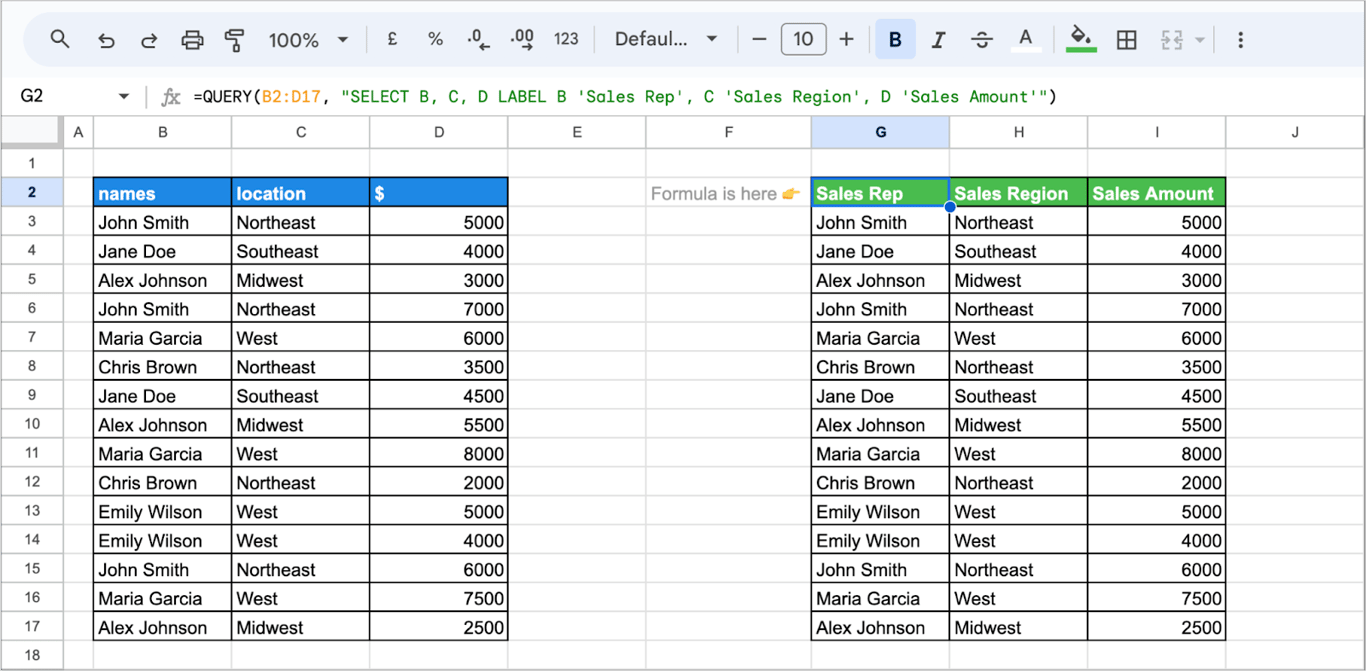Open the search menus magnifier icon

pos(60,39)
